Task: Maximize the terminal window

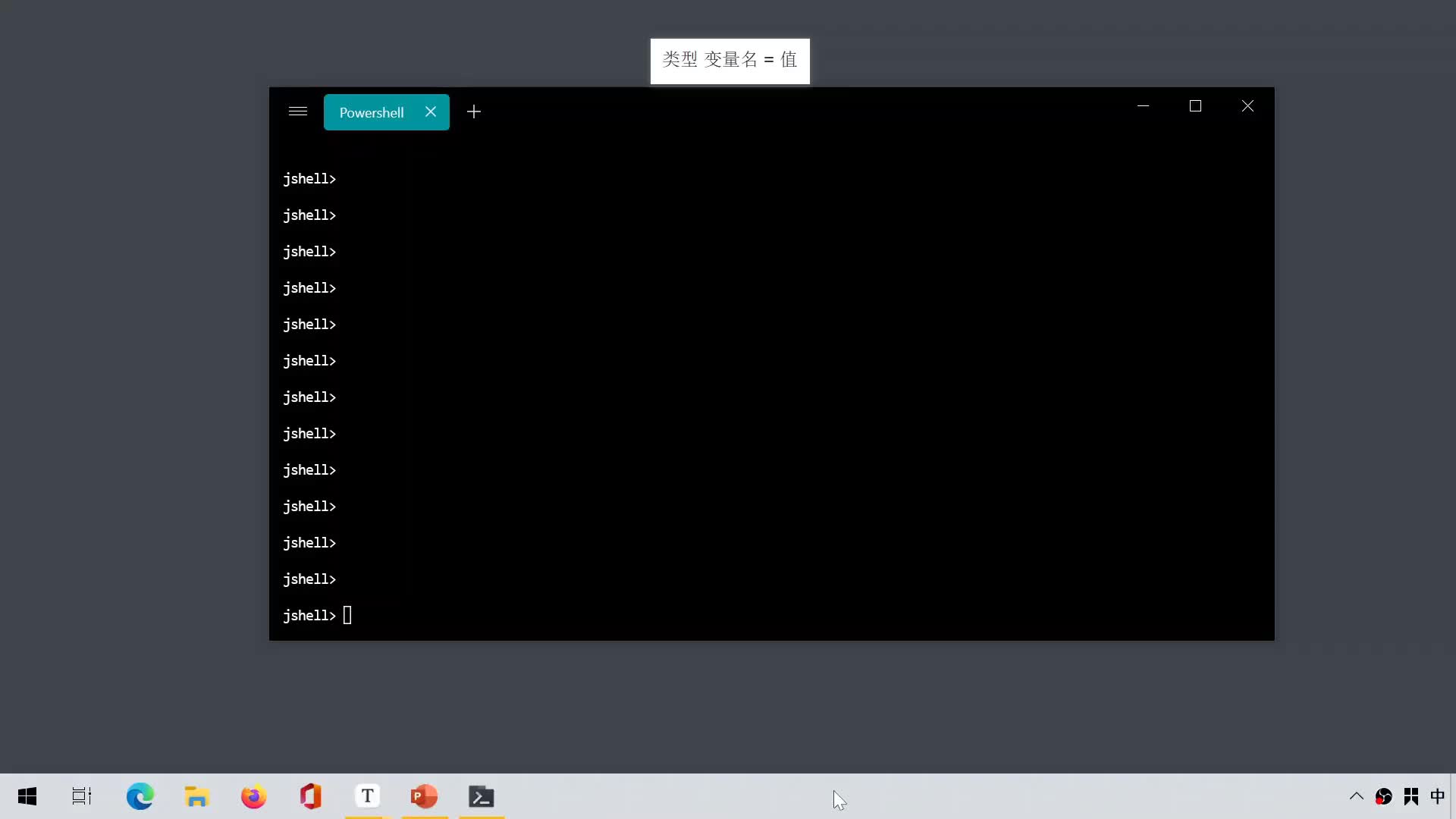Action: (x=1196, y=106)
